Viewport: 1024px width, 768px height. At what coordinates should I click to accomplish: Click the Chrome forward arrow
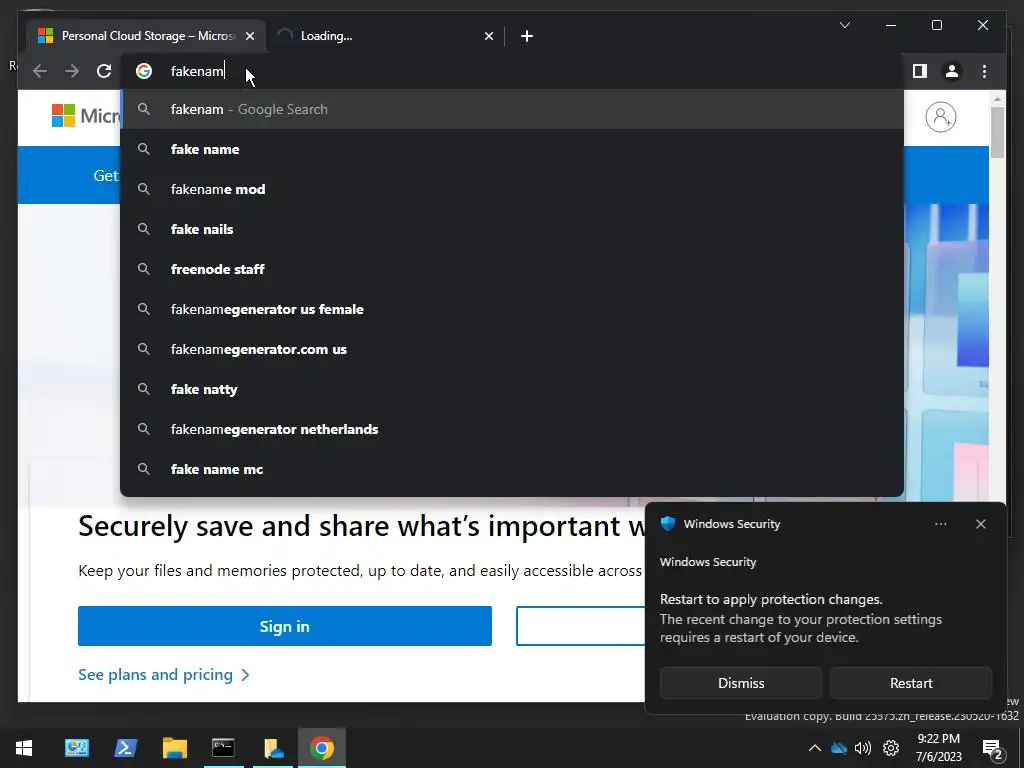[72, 71]
